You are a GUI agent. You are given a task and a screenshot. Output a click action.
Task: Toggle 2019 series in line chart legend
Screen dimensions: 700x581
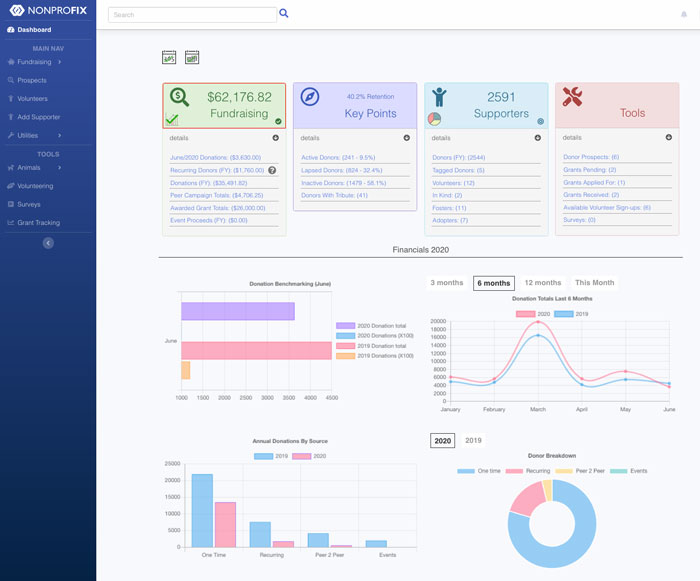pos(571,314)
